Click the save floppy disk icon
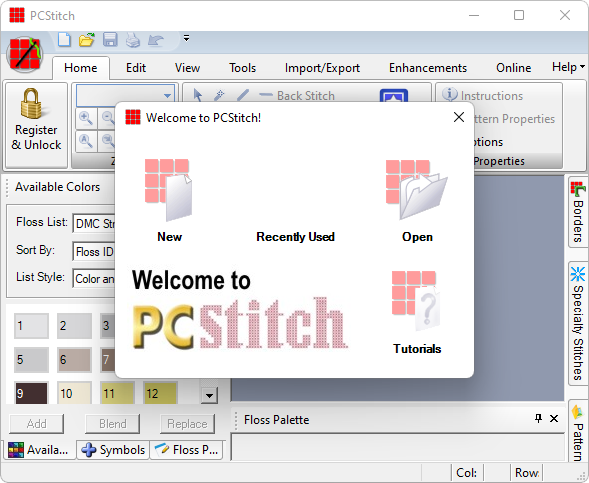Image resolution: width=589 pixels, height=483 pixels. 110,39
